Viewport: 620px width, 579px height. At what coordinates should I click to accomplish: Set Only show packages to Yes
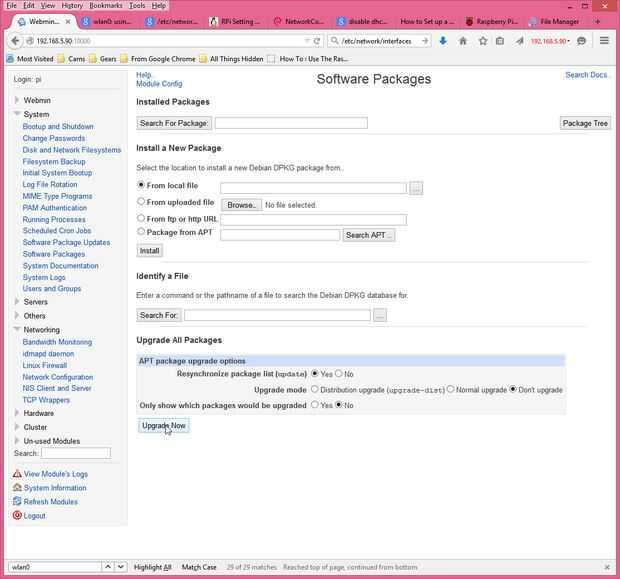[315, 405]
